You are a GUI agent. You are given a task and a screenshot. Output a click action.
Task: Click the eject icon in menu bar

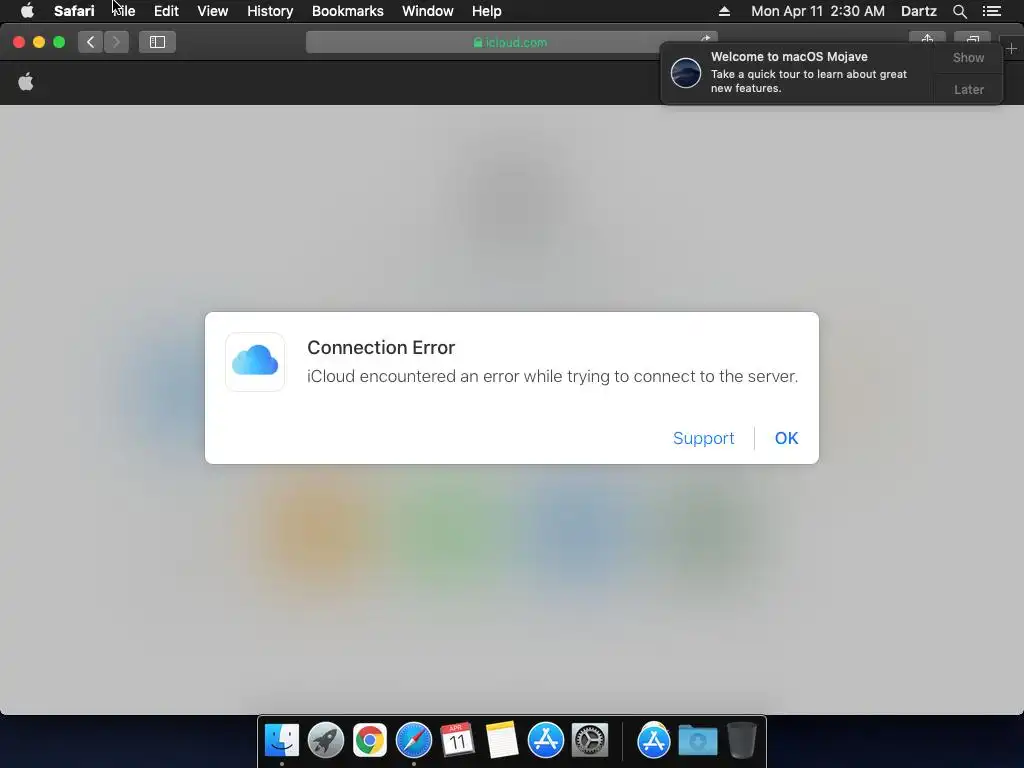click(724, 11)
